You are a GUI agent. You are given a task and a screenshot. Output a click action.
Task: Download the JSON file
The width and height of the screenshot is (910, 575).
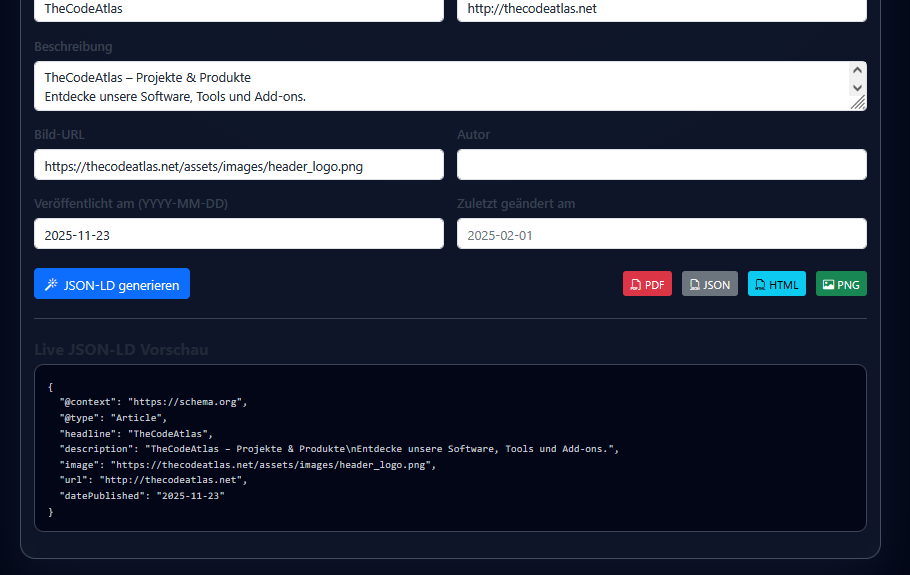pos(710,284)
